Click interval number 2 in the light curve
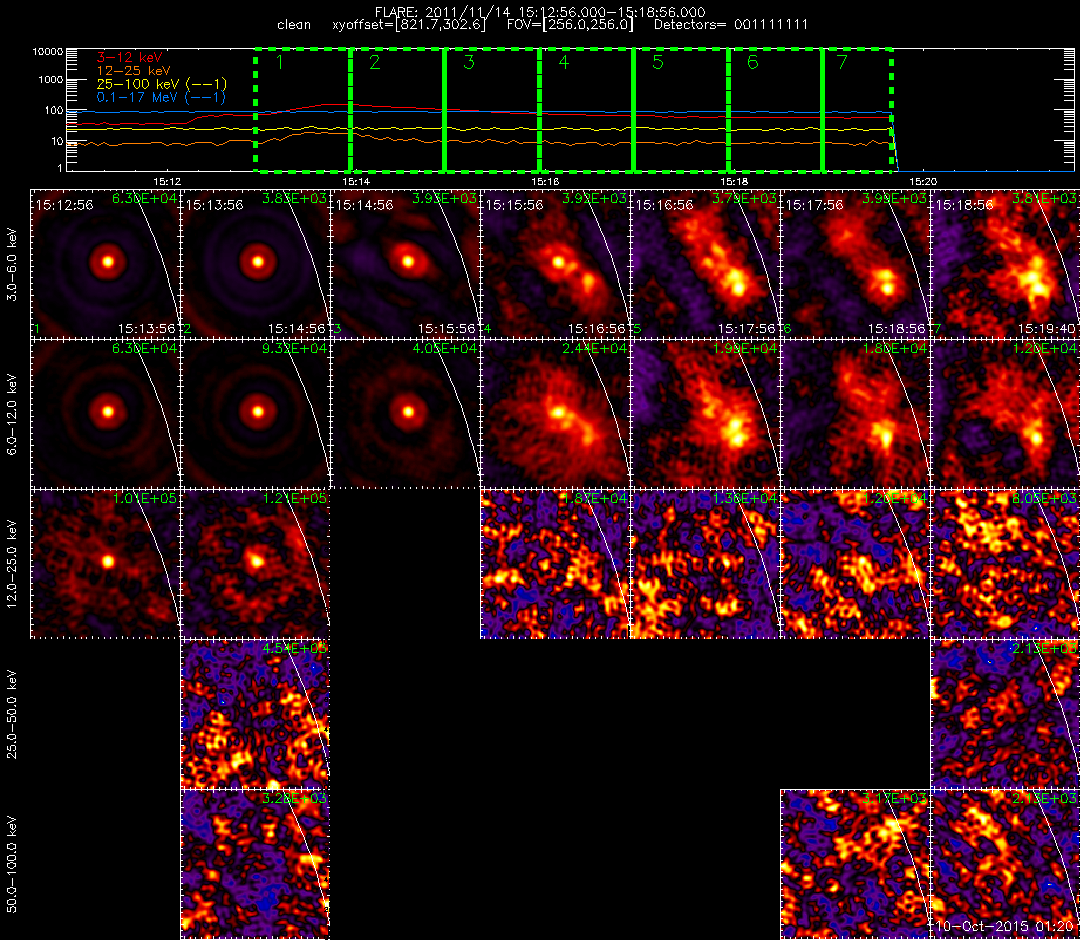Screen dimensions: 1080x940 pos(375,63)
